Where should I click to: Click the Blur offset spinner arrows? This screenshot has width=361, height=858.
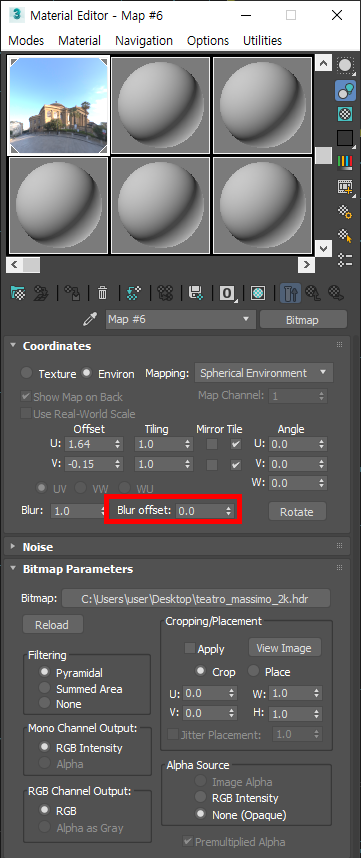coord(229,511)
